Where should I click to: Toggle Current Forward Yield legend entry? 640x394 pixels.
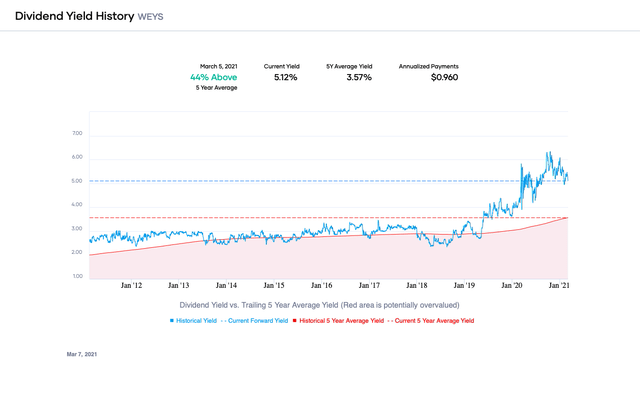[254, 321]
